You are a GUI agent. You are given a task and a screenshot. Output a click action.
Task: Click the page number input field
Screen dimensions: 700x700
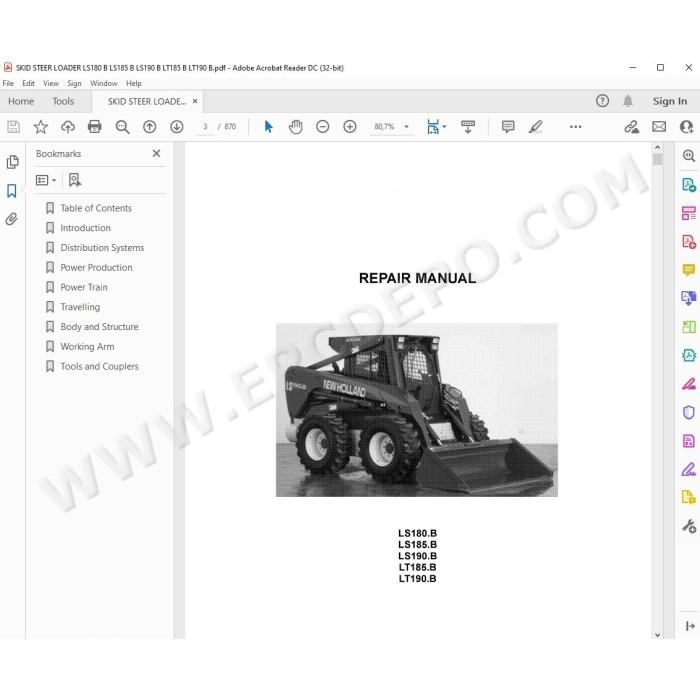(205, 127)
